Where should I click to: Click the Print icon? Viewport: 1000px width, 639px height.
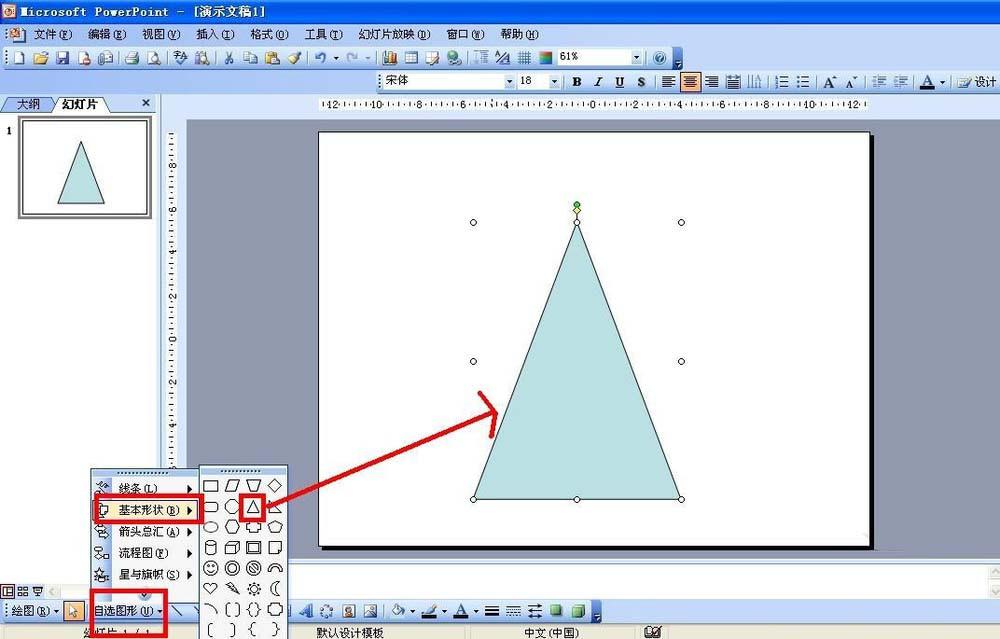[x=131, y=58]
